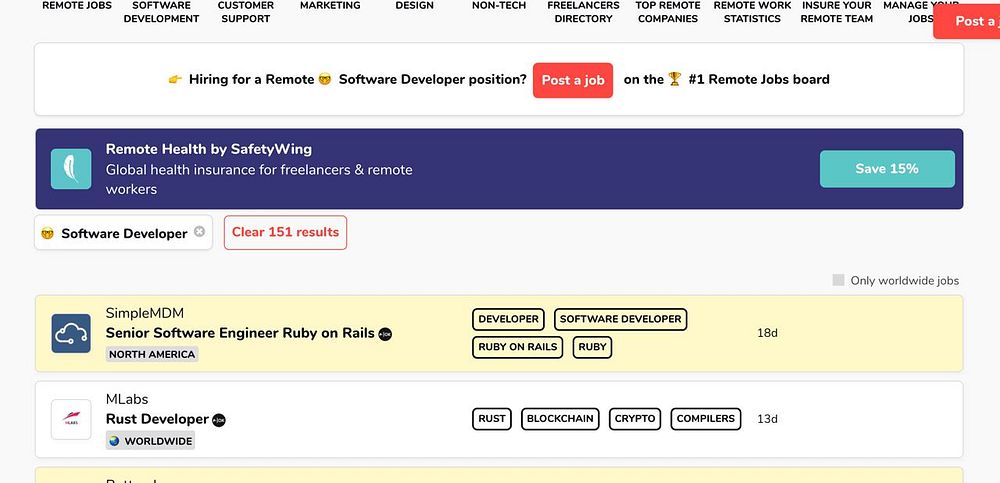Click the Save 15% button

pos(887,169)
